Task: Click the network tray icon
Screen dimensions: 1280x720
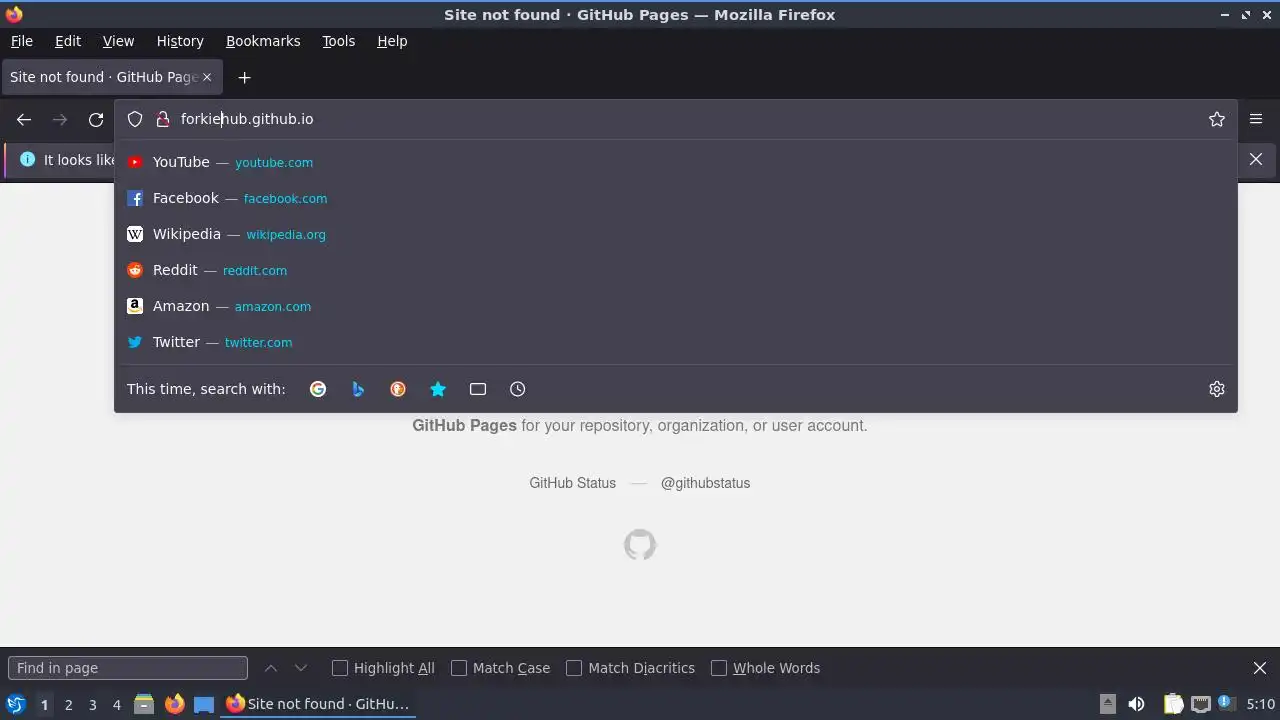Action: coord(1201,704)
